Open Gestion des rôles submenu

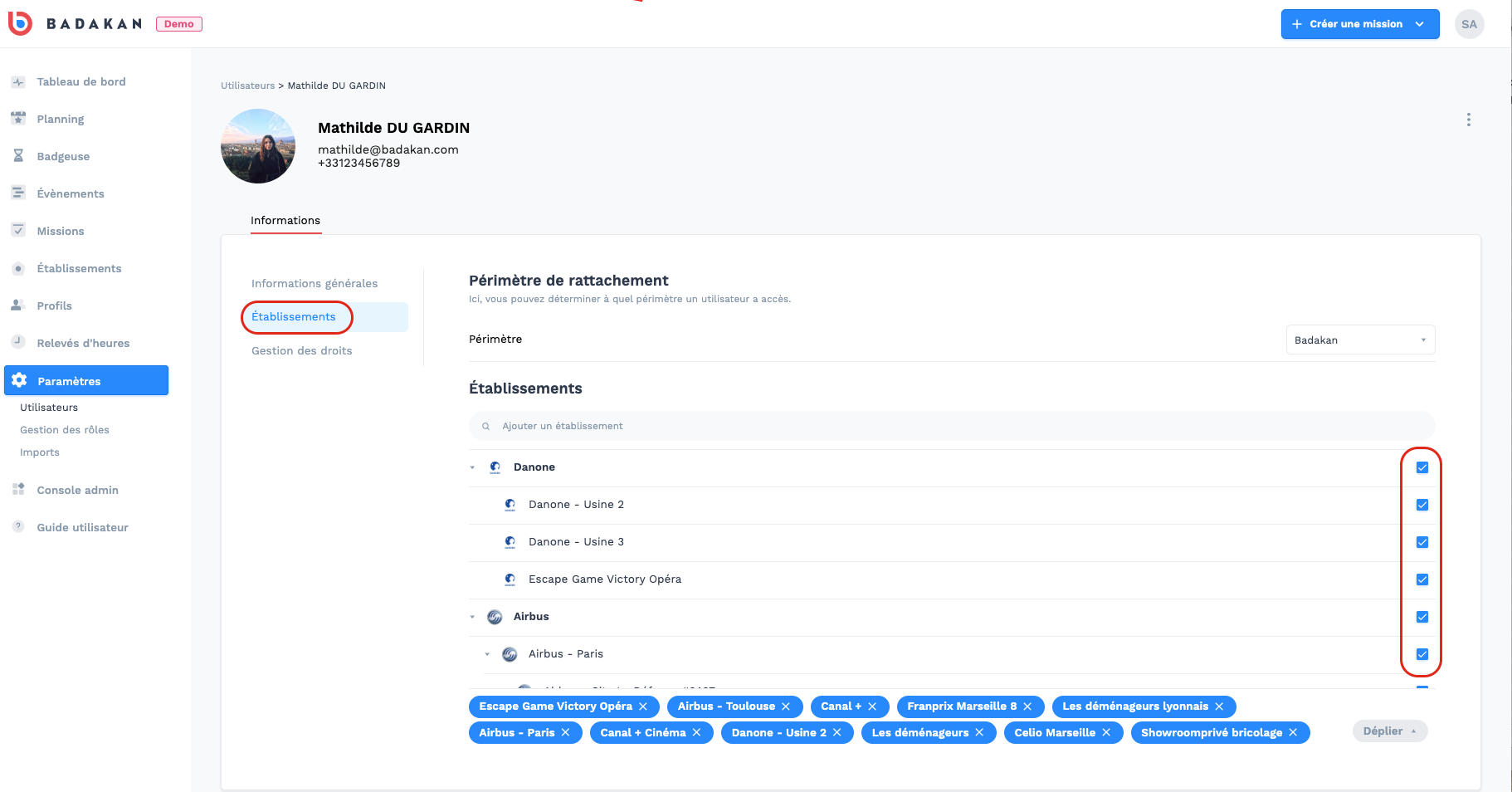point(65,430)
